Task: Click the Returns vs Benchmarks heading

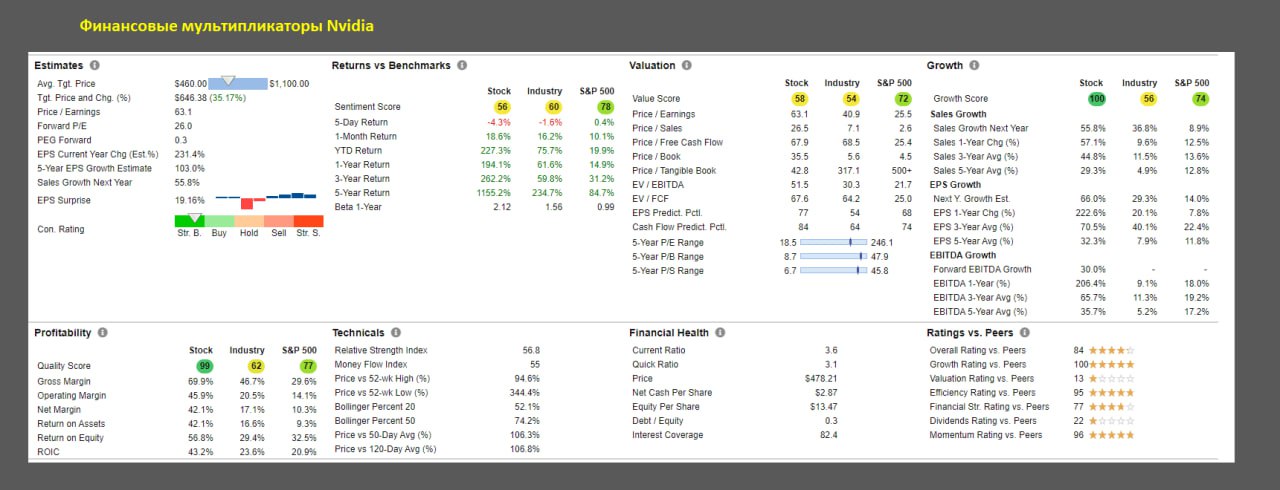Action: [391, 65]
